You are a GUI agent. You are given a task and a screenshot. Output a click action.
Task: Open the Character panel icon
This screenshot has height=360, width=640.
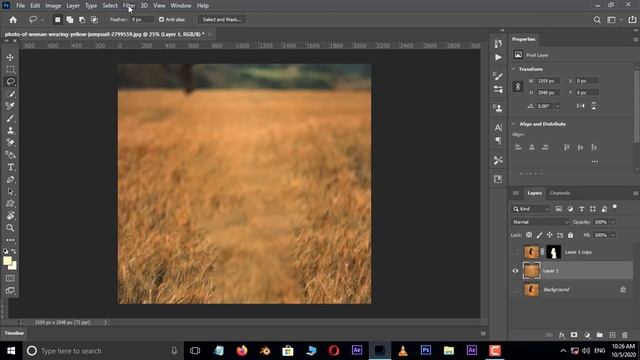498,127
